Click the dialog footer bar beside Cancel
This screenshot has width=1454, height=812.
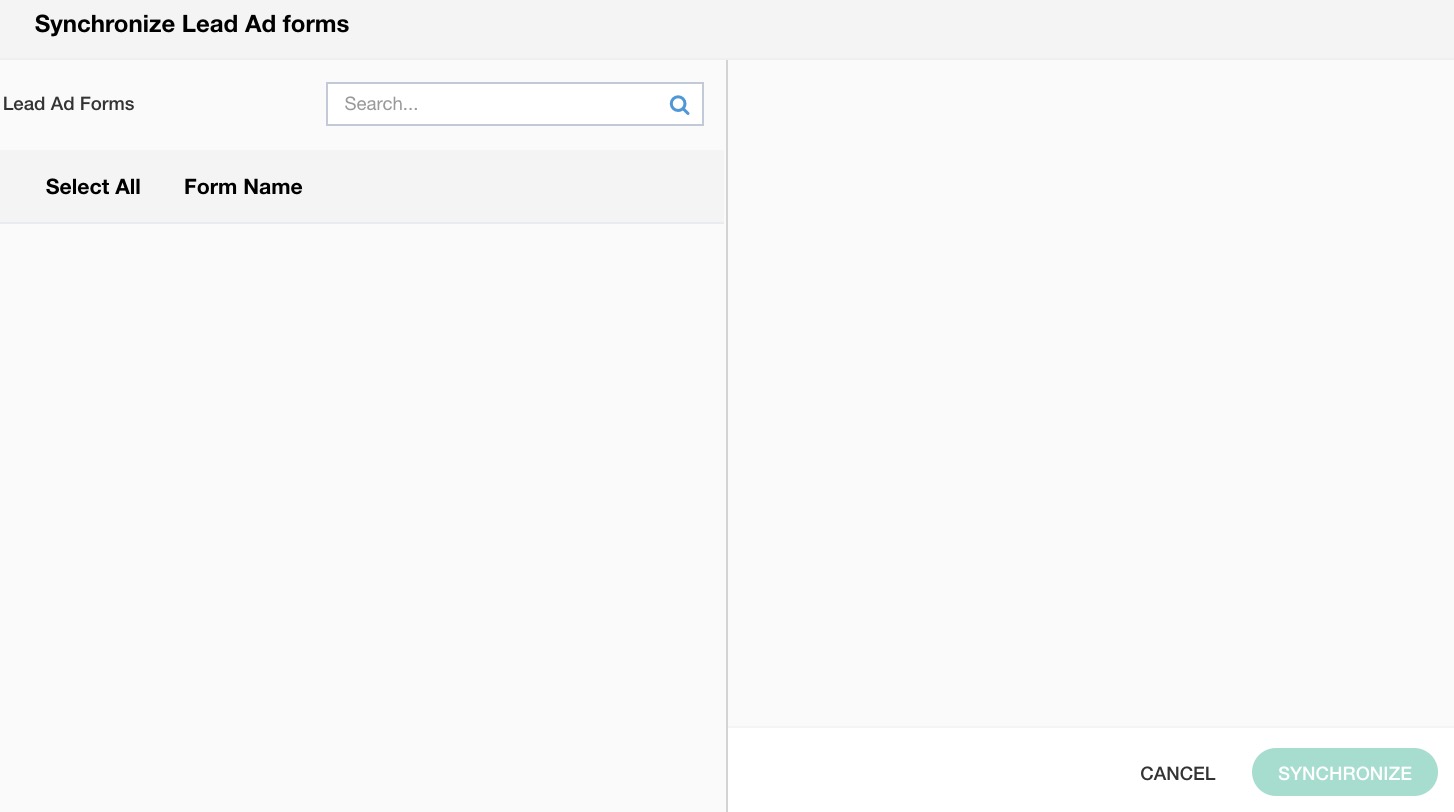tap(930, 771)
